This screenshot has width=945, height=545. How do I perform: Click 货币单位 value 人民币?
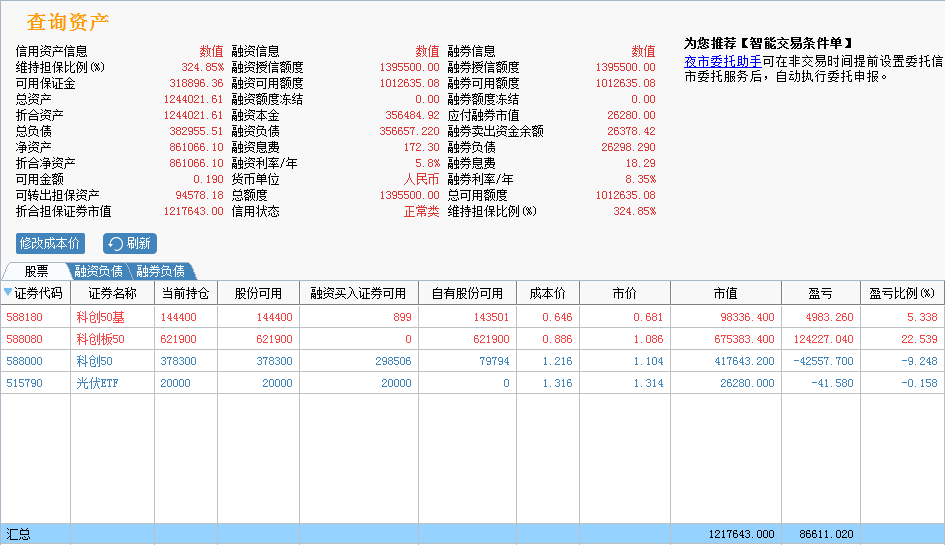pyautogui.click(x=421, y=180)
